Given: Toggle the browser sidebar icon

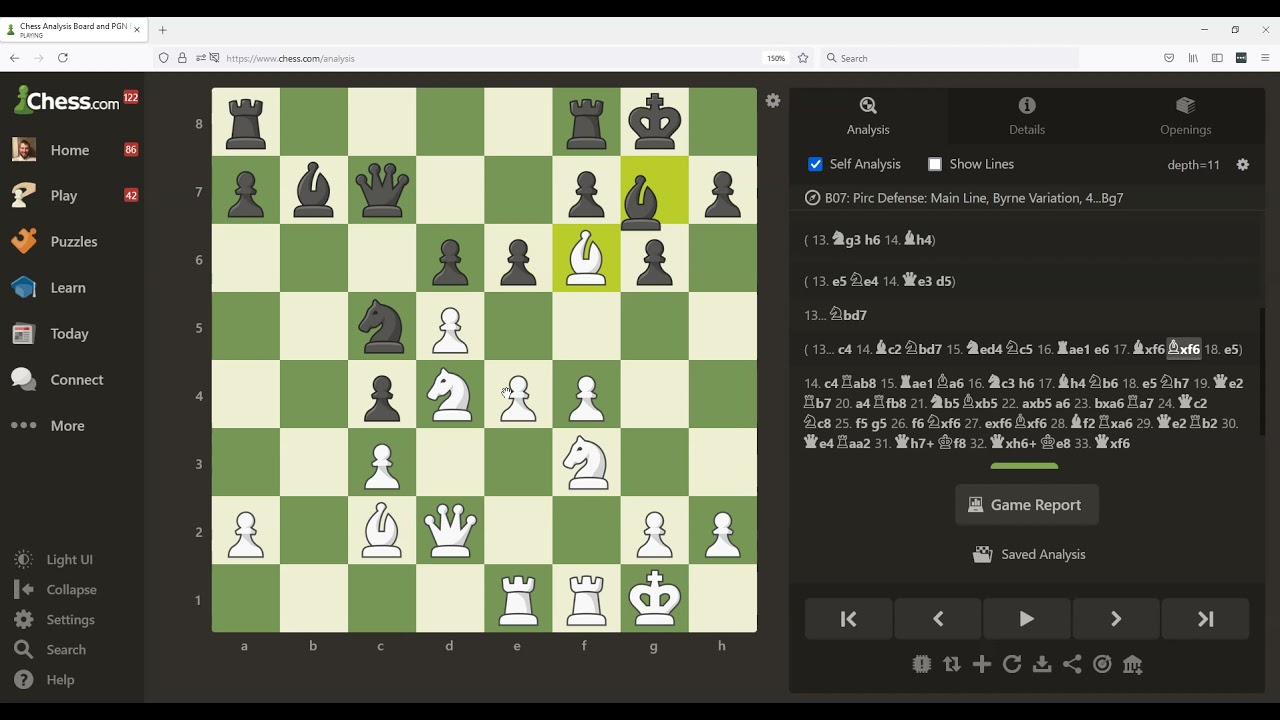Looking at the screenshot, I should pyautogui.click(x=1217, y=58).
